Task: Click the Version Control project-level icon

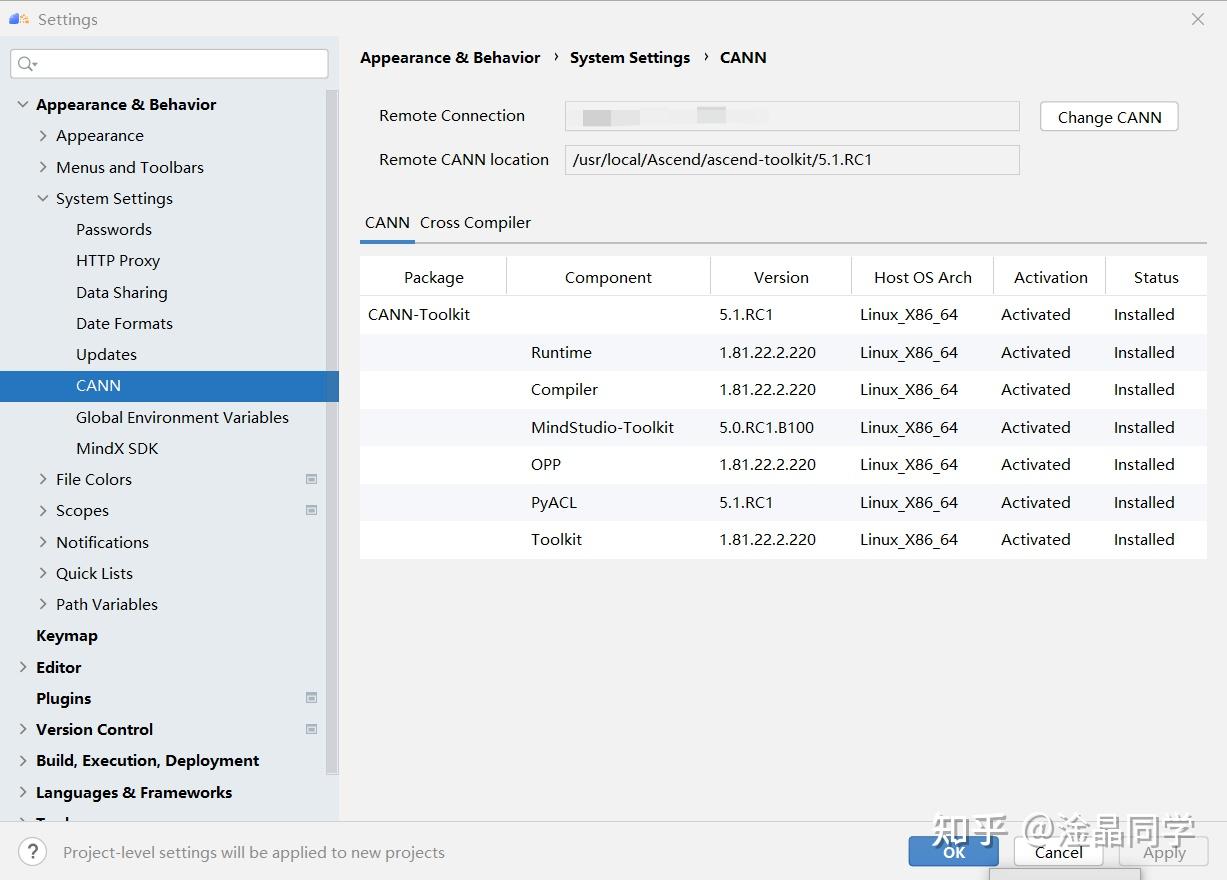Action: click(x=312, y=729)
